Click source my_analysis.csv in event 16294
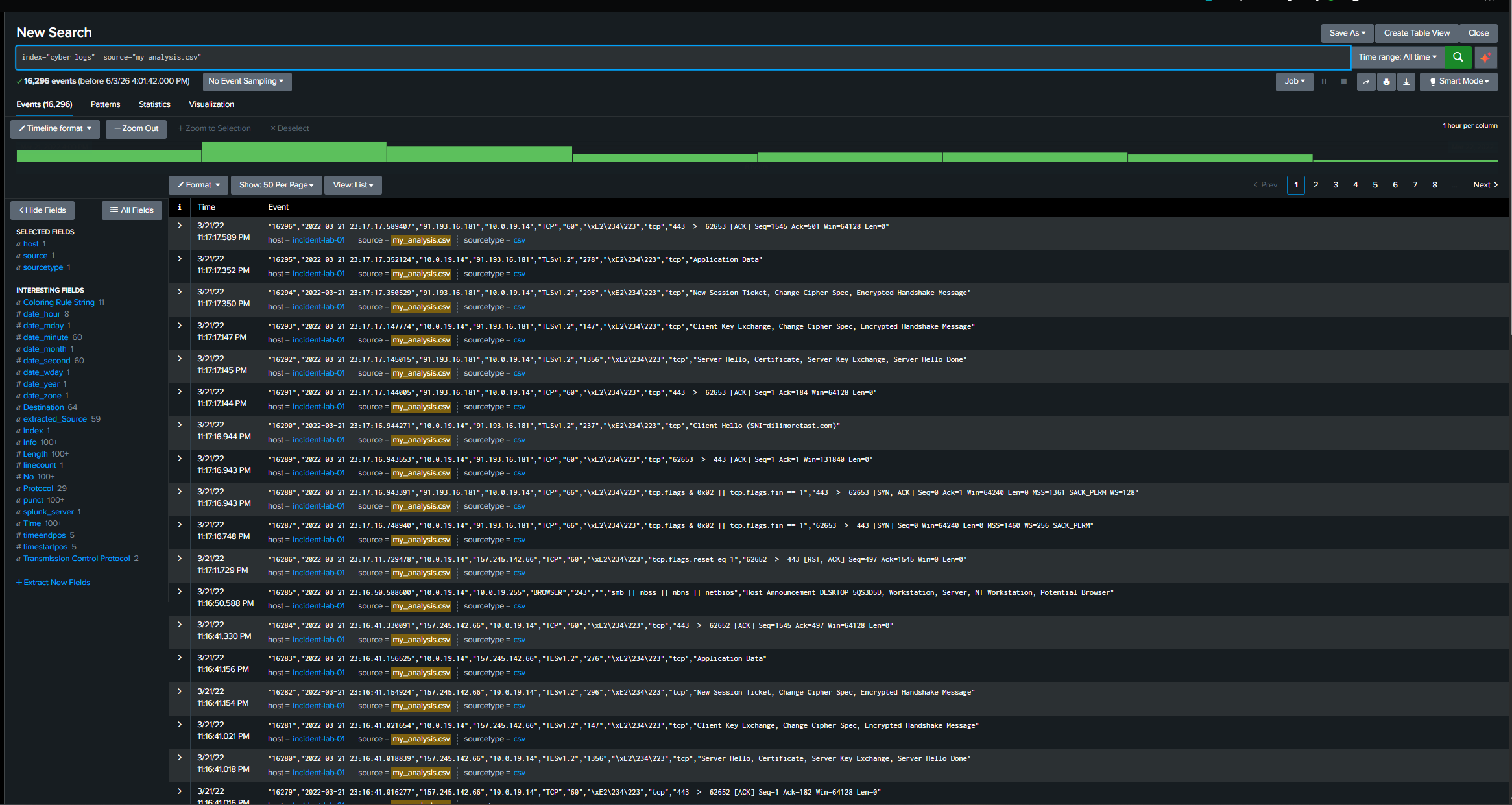 [x=421, y=307]
